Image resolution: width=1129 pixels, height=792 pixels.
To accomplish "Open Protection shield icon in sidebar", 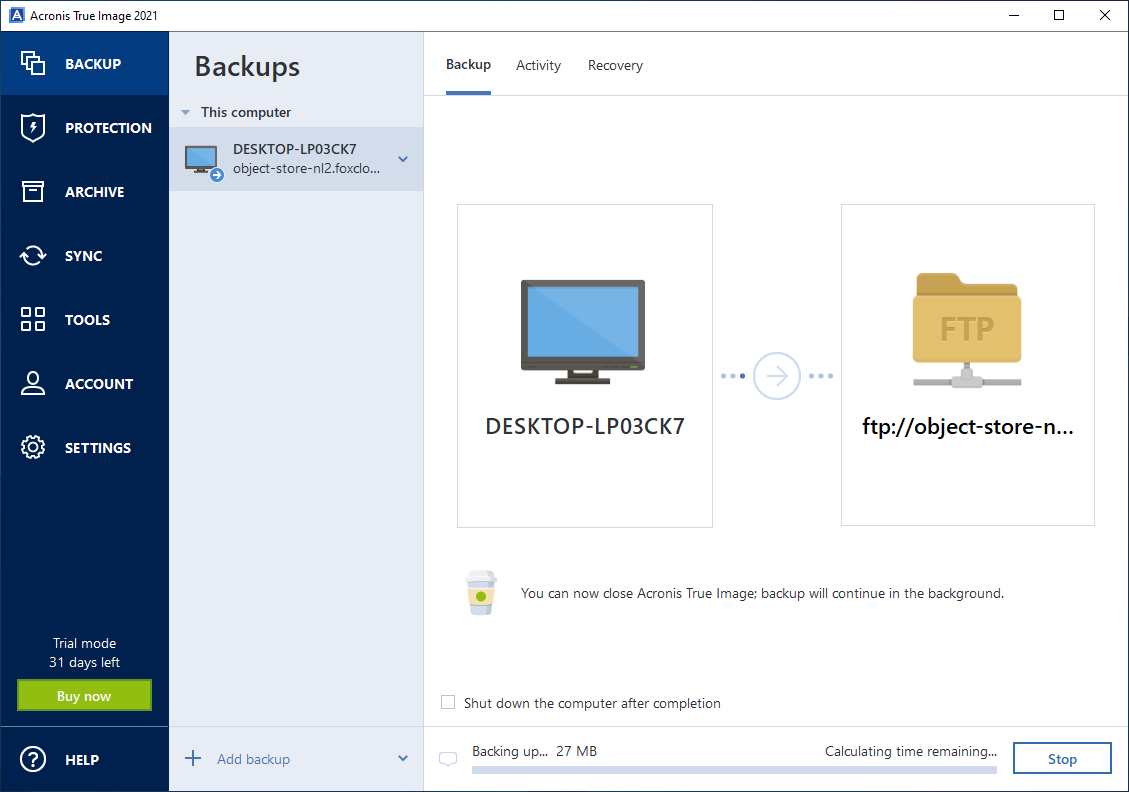I will coord(33,128).
